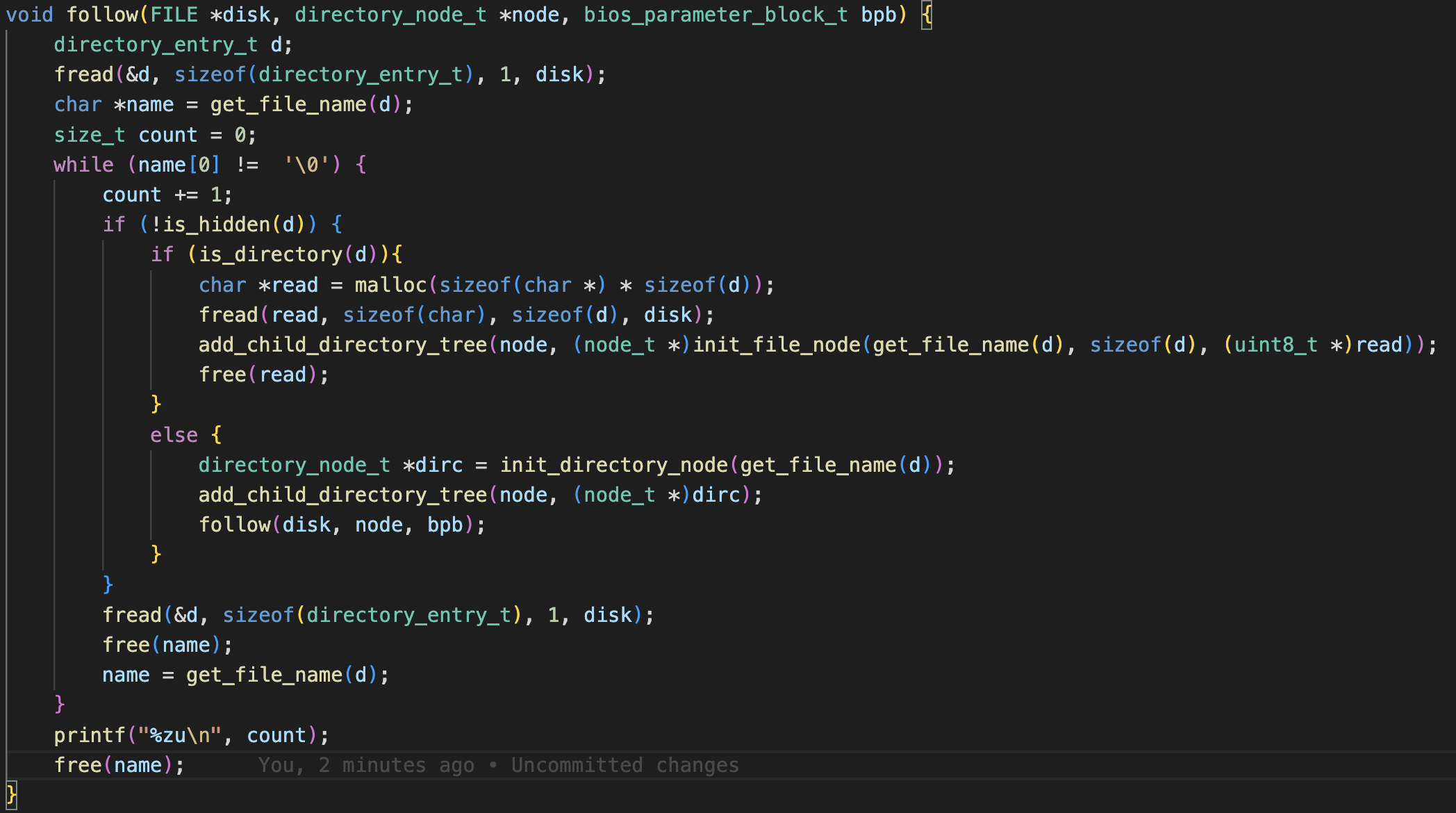
Task: Click the function's final closing brace
Action: [x=12, y=794]
